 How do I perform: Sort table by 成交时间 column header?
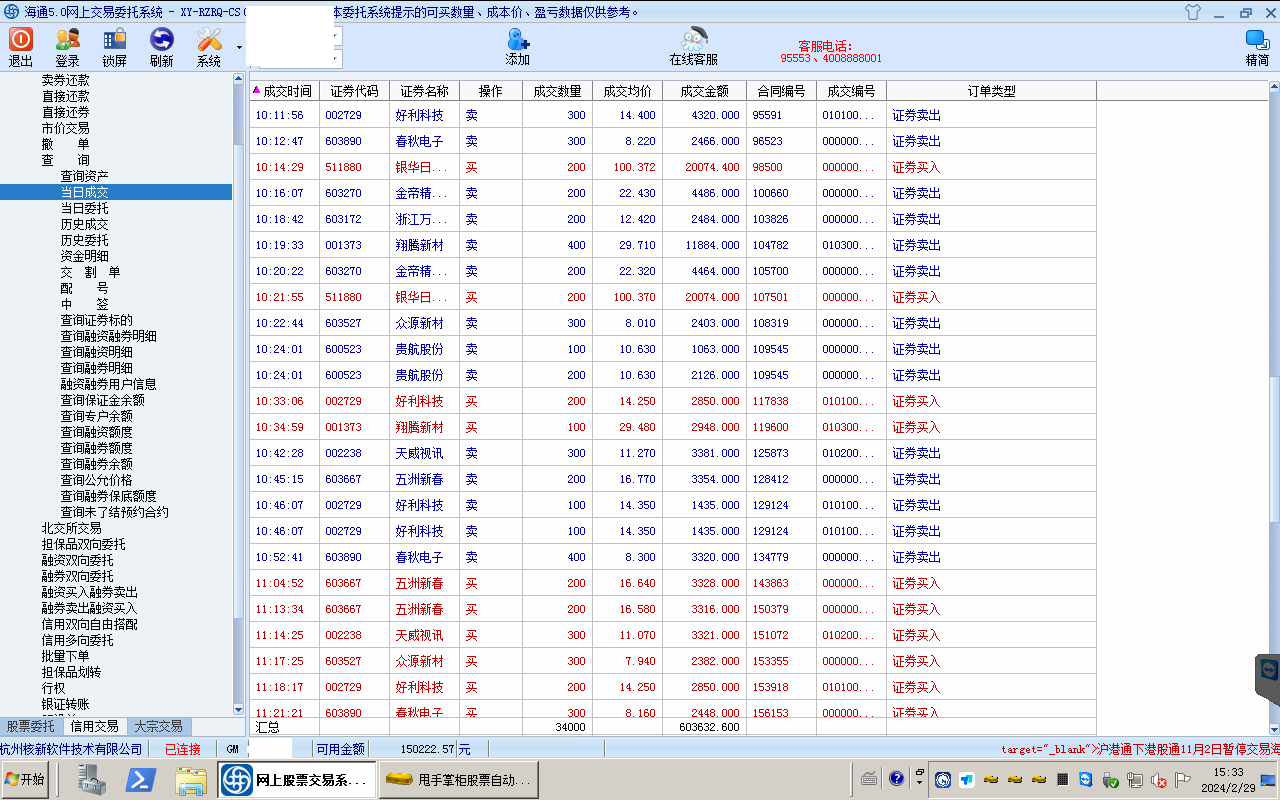[286, 91]
